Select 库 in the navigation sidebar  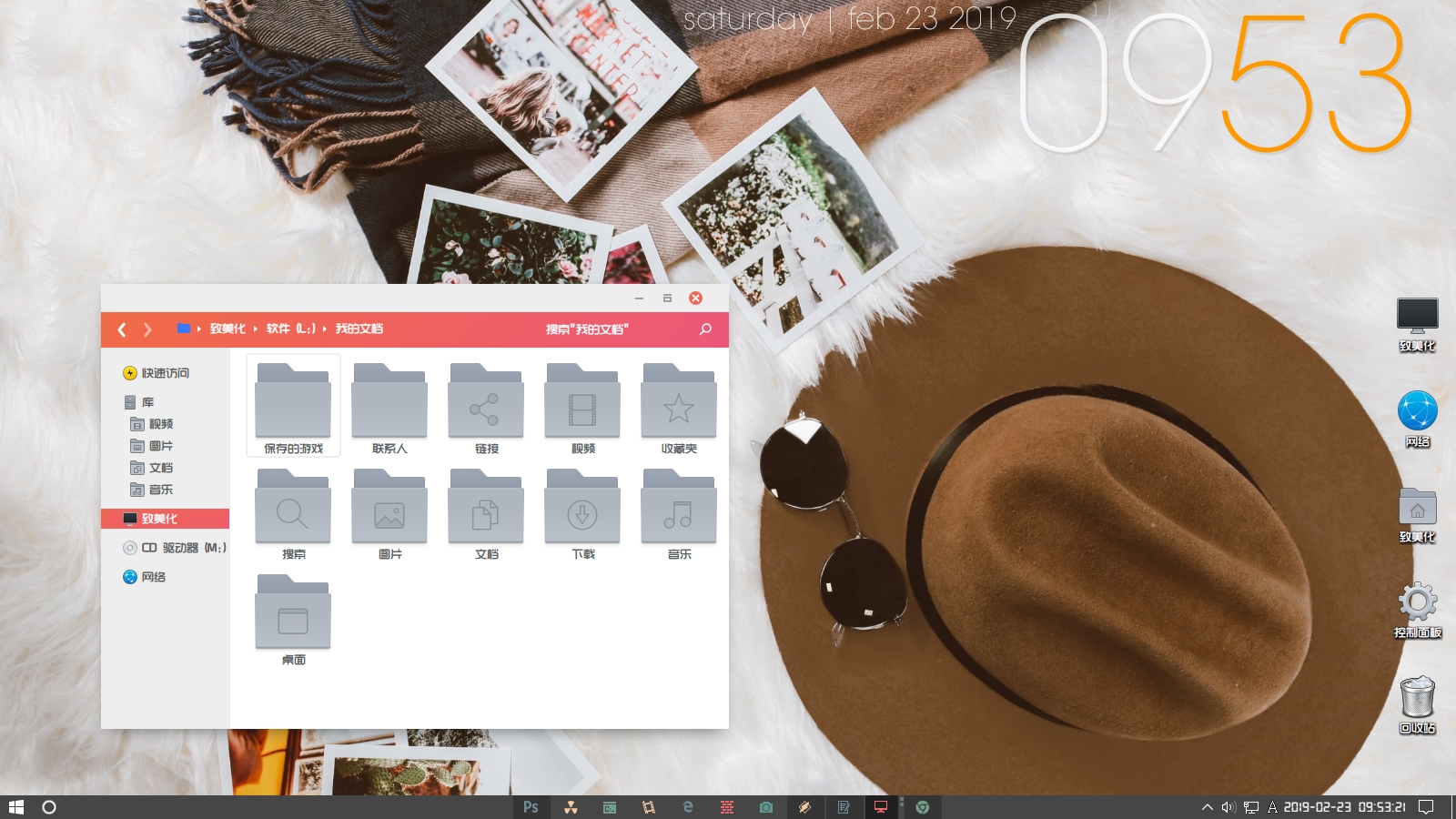[147, 402]
